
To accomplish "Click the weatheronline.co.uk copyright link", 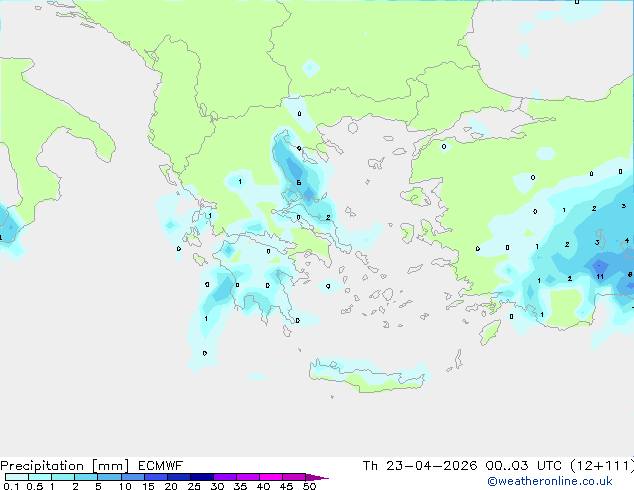I will coord(550,481).
